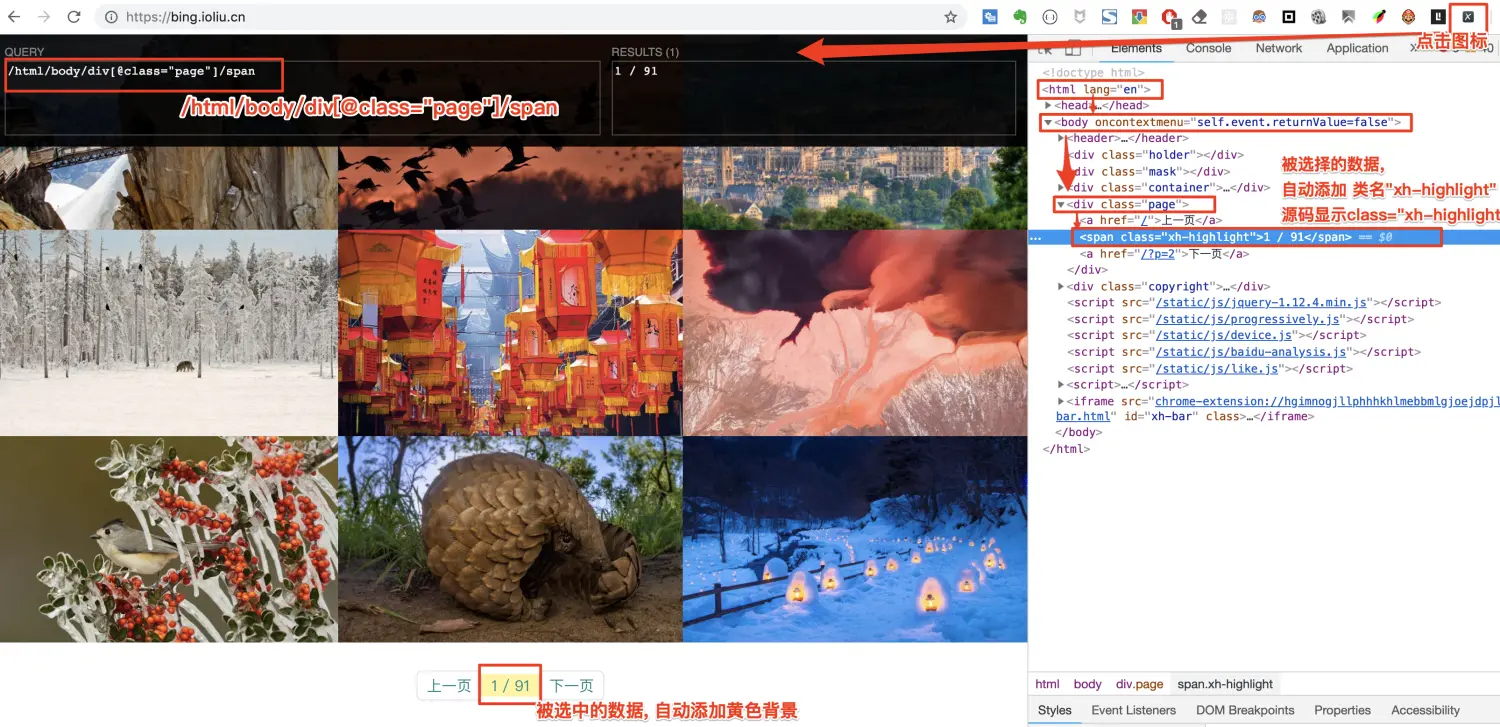The image size is (1500, 727).
Task: Switch to the Console tab
Action: [1207, 47]
